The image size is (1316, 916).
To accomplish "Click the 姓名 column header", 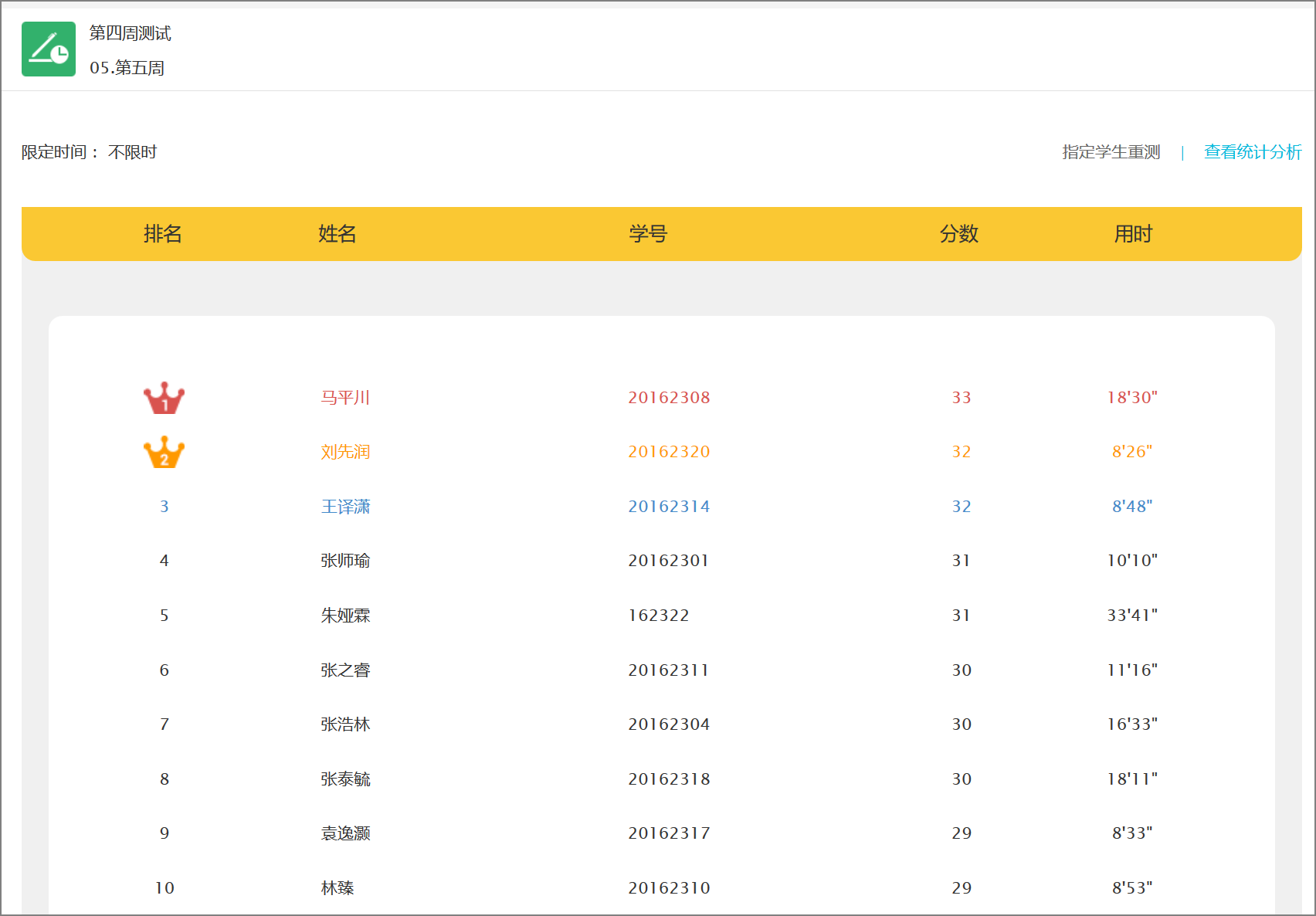I will [x=337, y=234].
